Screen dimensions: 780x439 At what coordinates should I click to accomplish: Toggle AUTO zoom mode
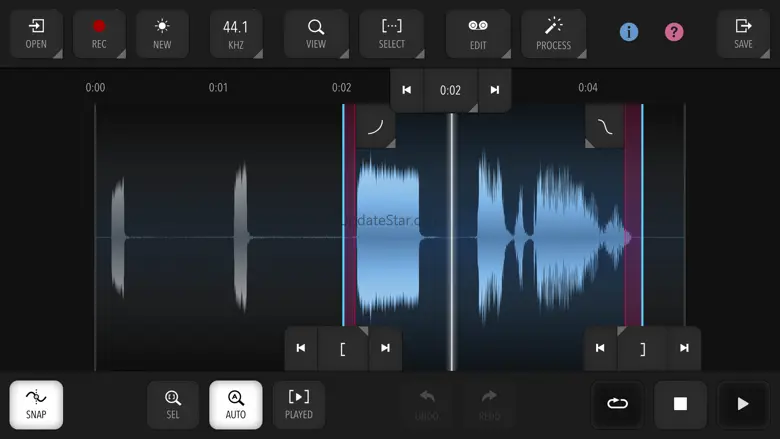coord(236,405)
